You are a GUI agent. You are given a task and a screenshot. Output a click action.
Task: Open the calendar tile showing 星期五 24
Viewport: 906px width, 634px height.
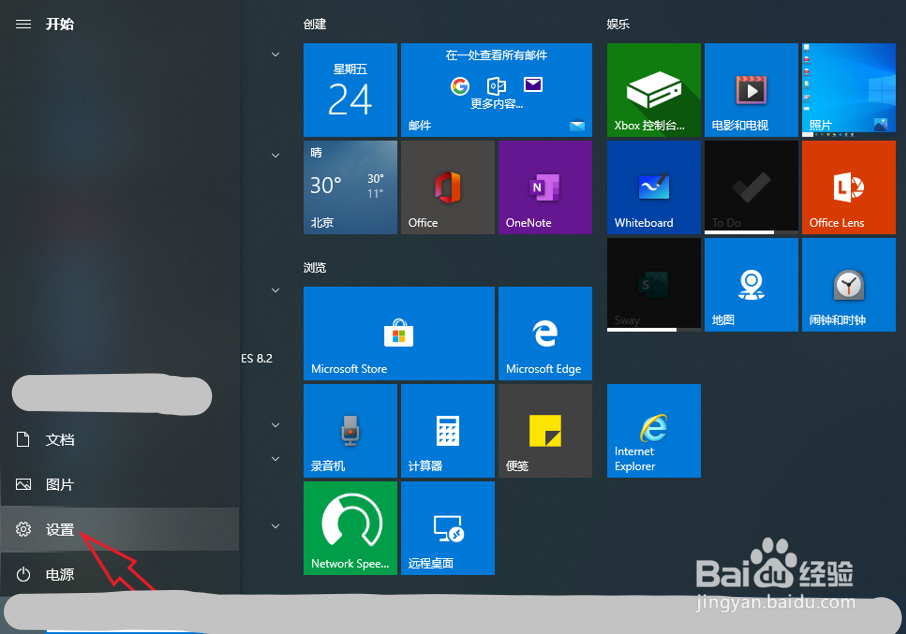350,90
